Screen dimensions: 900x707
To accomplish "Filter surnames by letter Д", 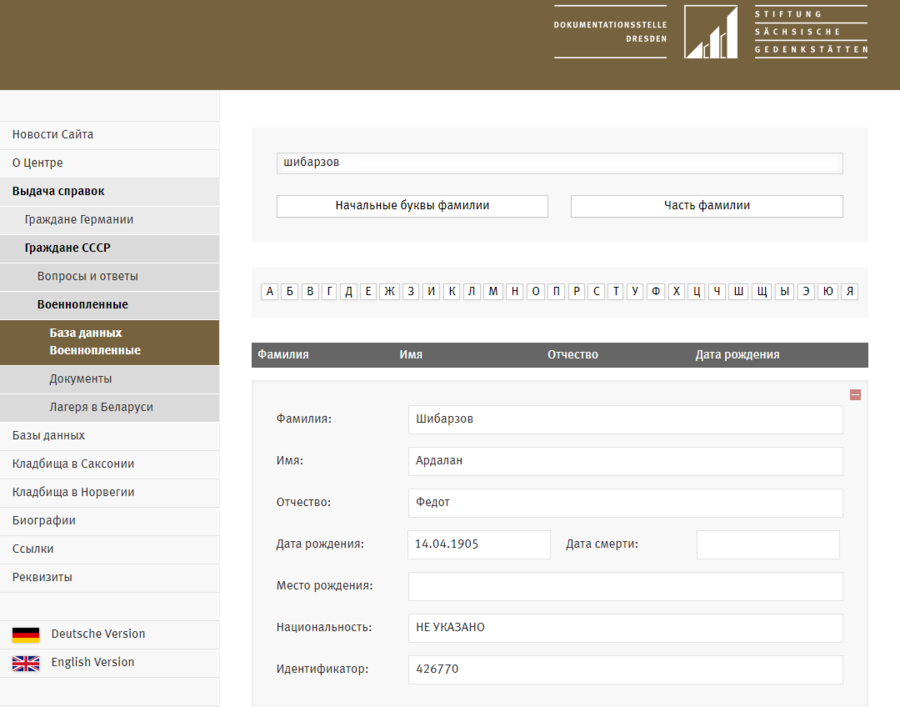I will (x=348, y=292).
